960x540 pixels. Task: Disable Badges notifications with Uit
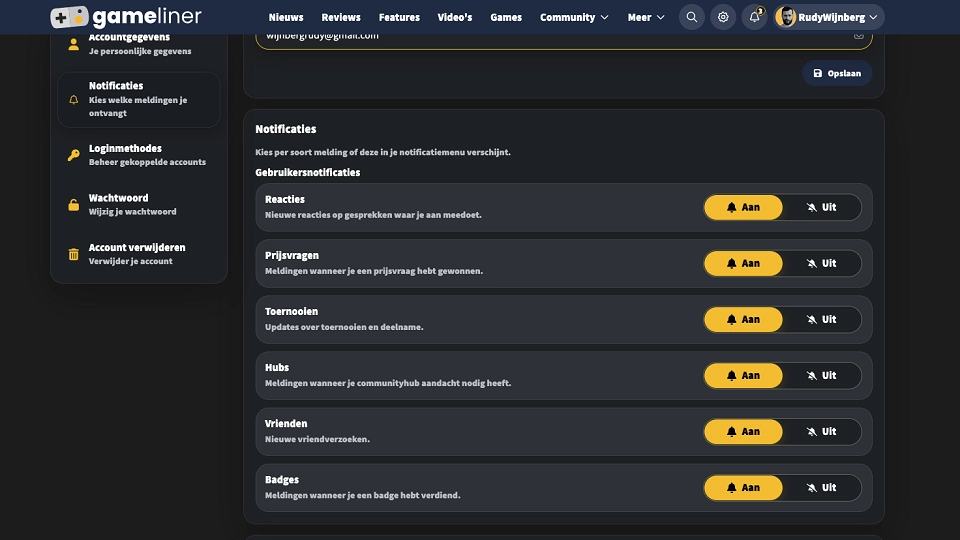pos(822,488)
